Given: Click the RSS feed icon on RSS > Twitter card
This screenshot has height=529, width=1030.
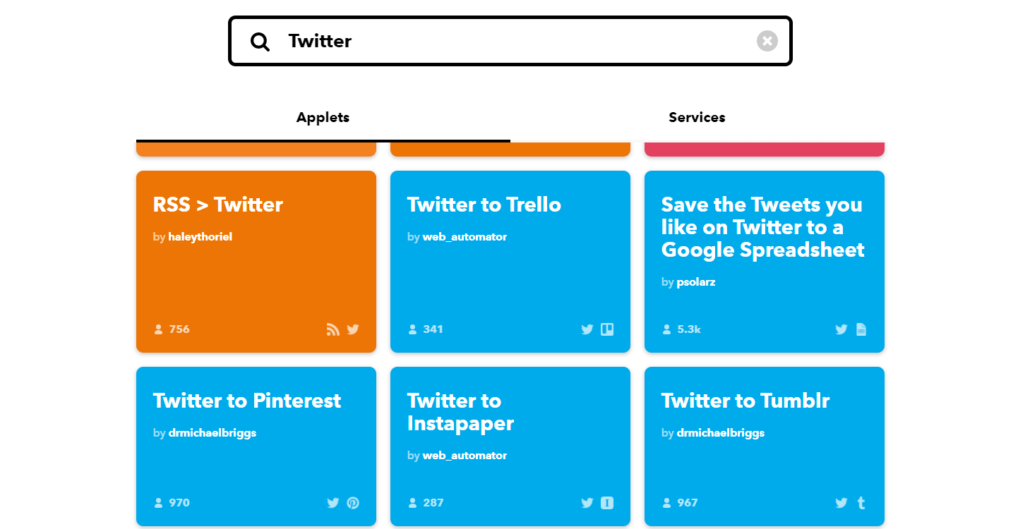Looking at the screenshot, I should (333, 329).
